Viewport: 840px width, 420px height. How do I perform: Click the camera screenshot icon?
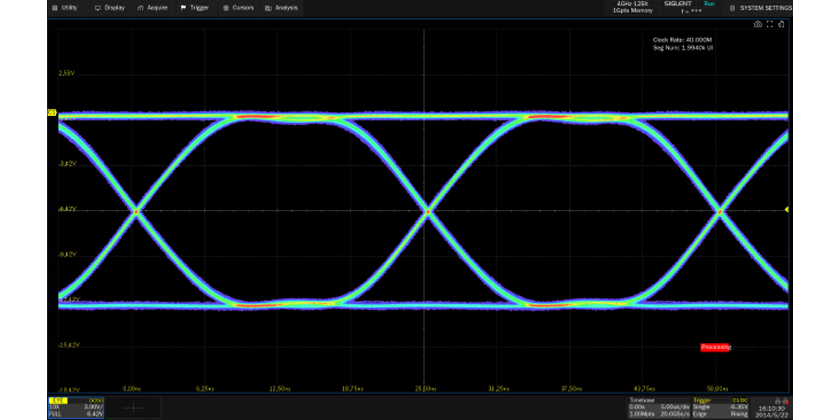757,24
